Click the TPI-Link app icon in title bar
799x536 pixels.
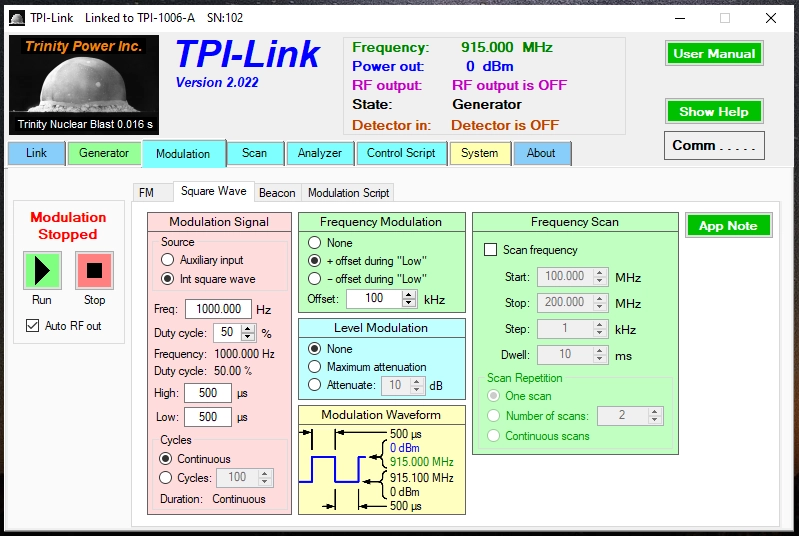pyautogui.click(x=17, y=18)
